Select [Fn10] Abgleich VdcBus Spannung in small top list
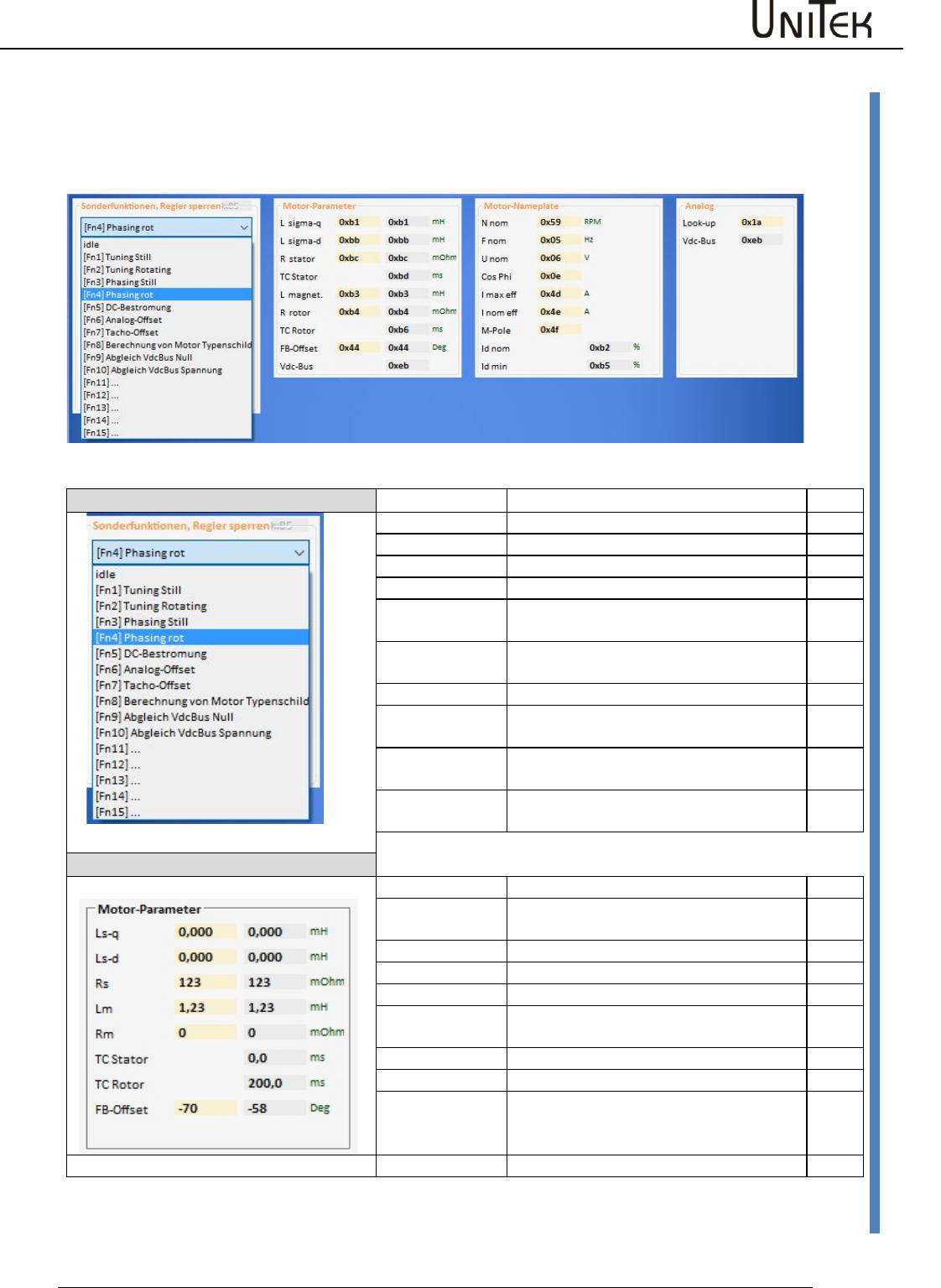Screen dimensions: 941x1288 (167, 370)
